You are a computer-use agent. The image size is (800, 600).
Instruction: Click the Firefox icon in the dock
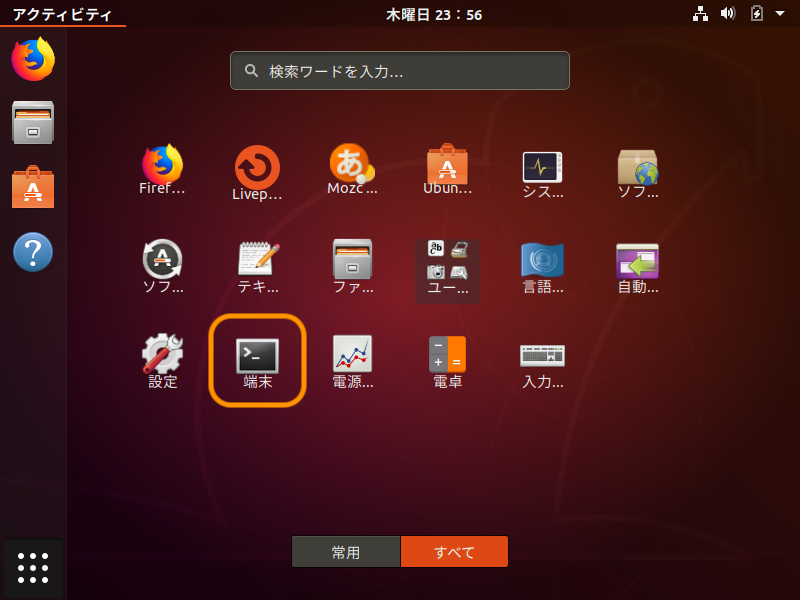tap(33, 59)
